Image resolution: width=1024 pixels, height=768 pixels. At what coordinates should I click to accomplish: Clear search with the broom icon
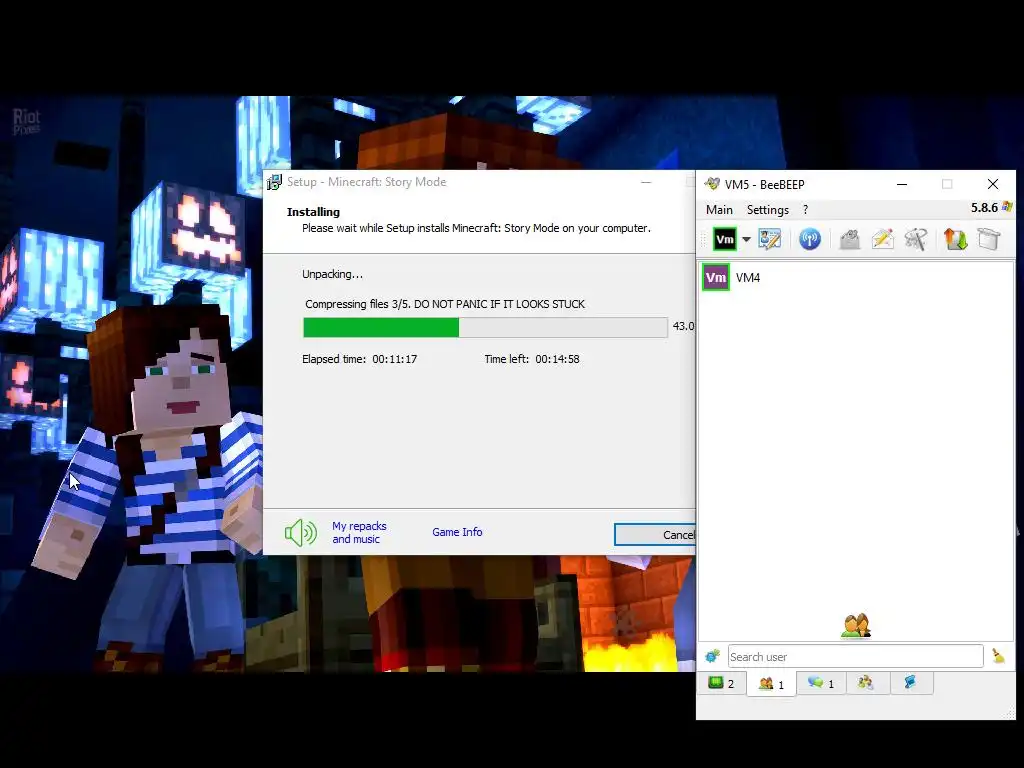pos(998,656)
